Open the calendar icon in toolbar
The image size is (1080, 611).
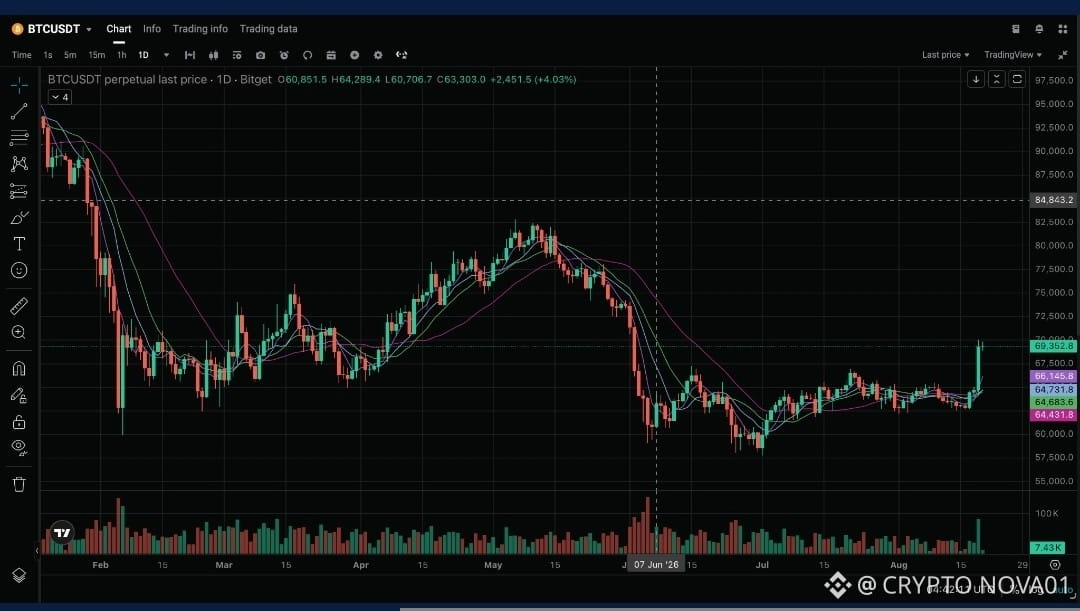[331, 55]
